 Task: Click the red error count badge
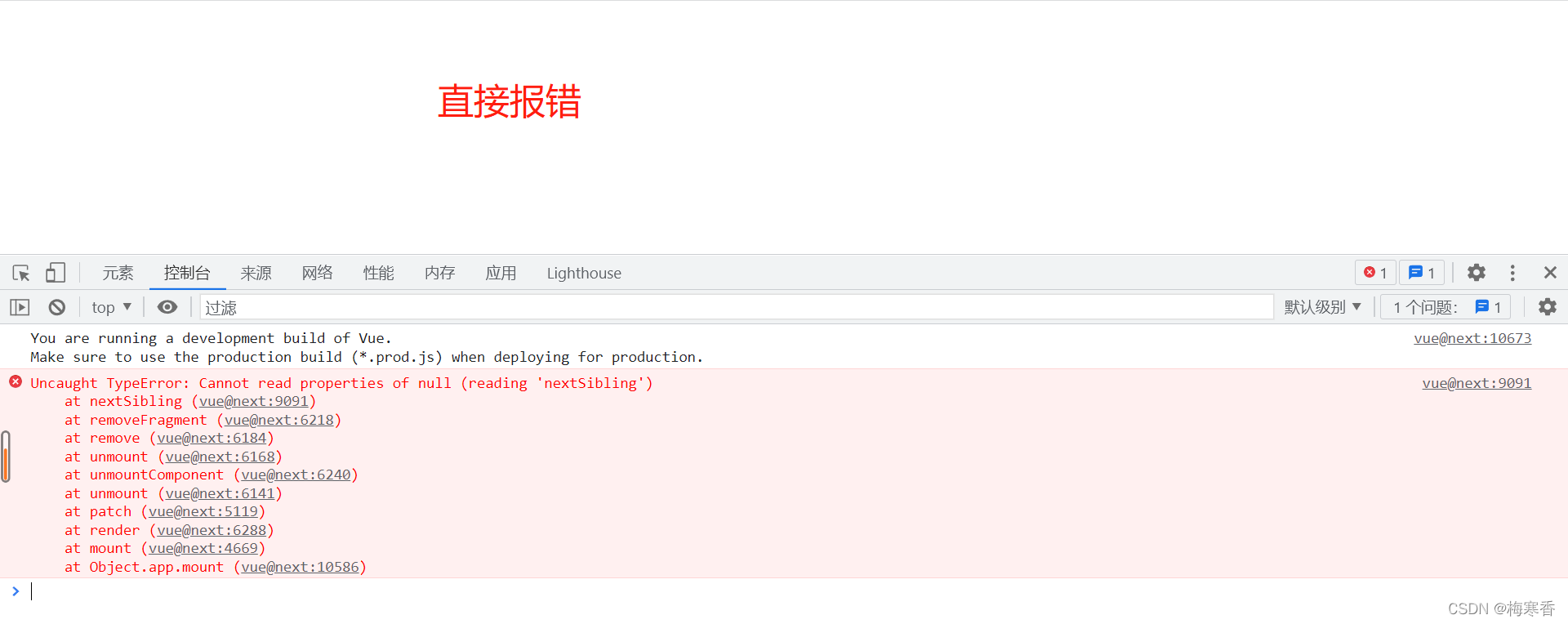[x=1375, y=273]
